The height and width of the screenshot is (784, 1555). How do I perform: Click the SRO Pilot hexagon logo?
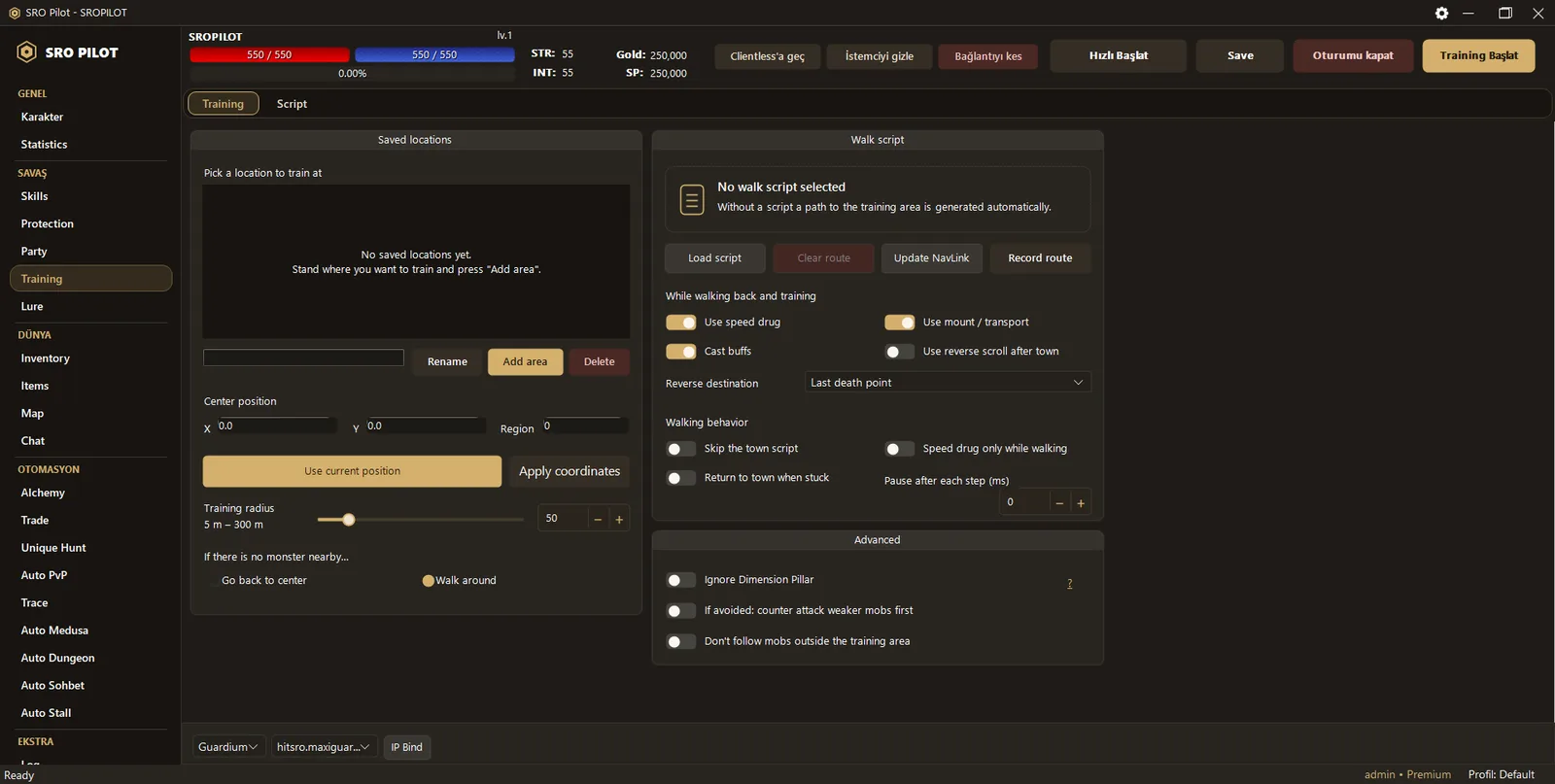[27, 52]
